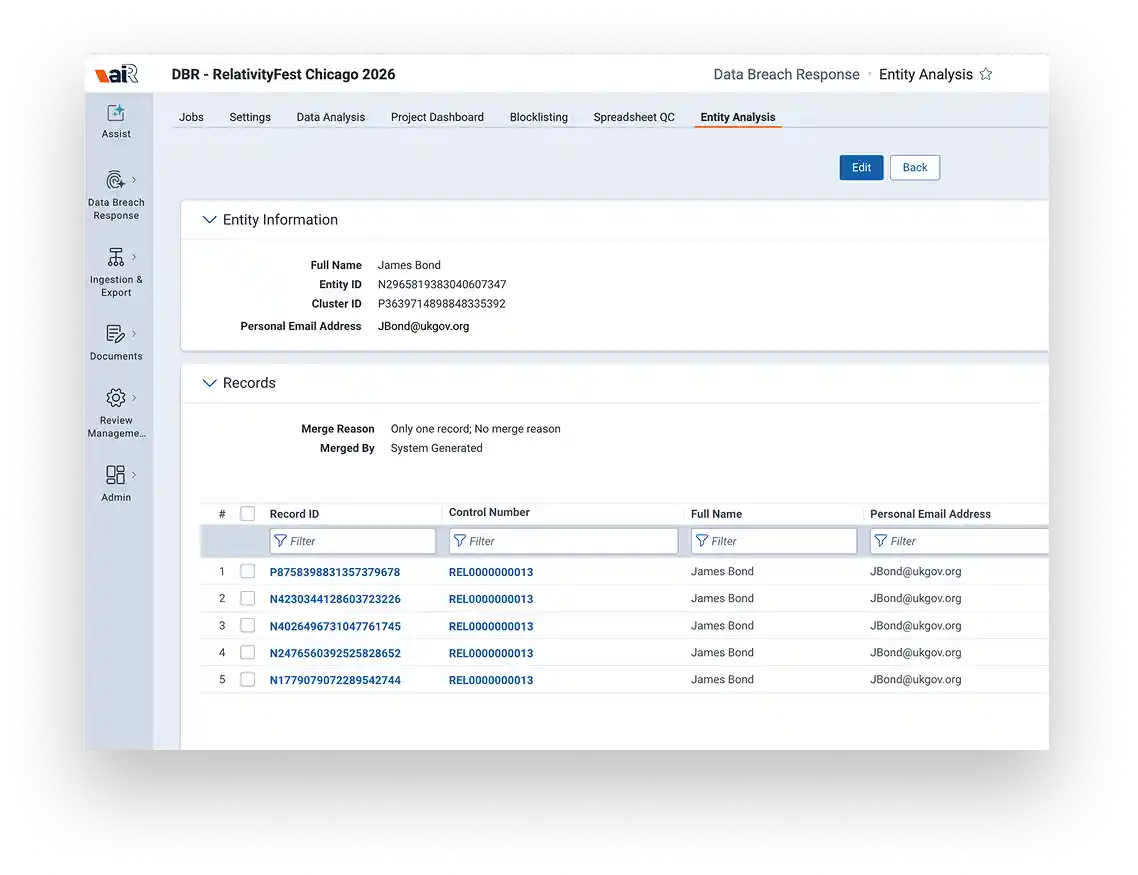Image resolution: width=1138 pixels, height=875 pixels.
Task: Focus the Full Name filter field
Action: coord(774,541)
